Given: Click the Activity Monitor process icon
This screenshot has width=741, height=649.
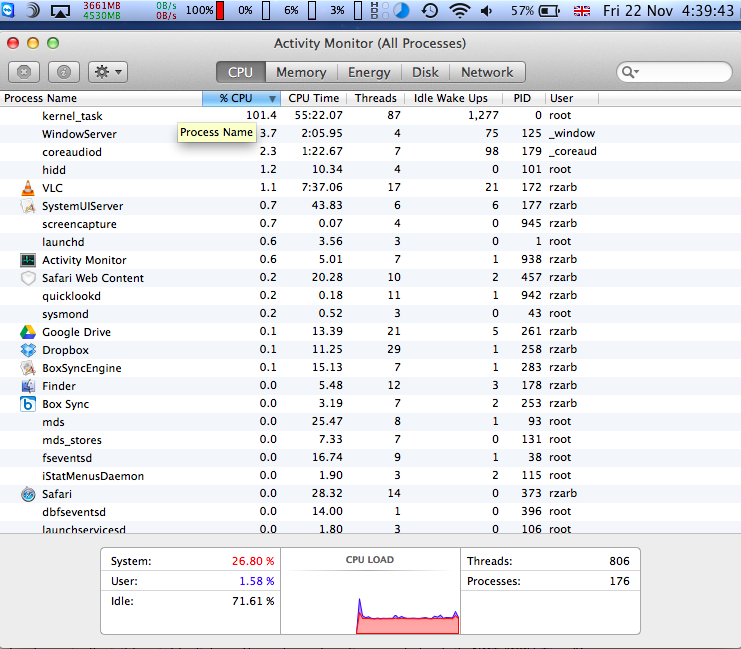Looking at the screenshot, I should (28, 260).
